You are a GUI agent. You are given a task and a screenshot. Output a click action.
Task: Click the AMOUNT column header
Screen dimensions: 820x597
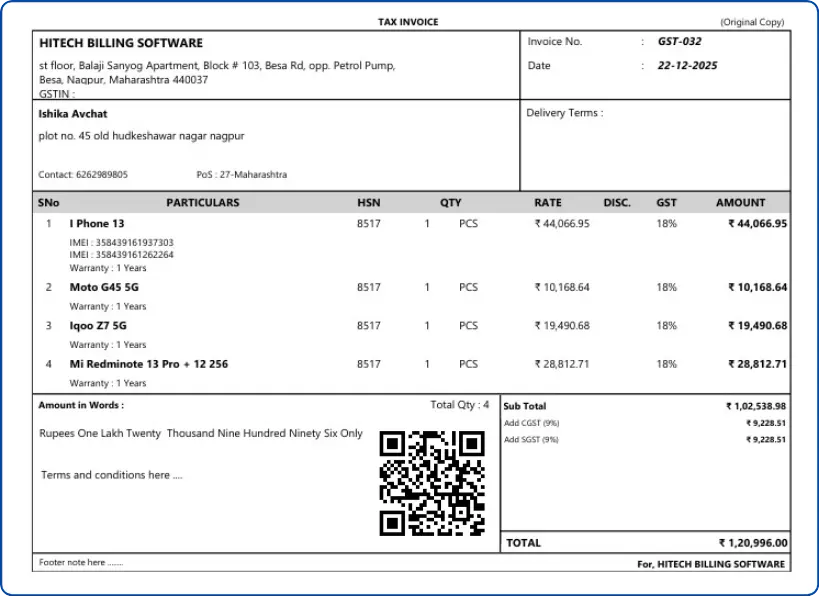740,202
